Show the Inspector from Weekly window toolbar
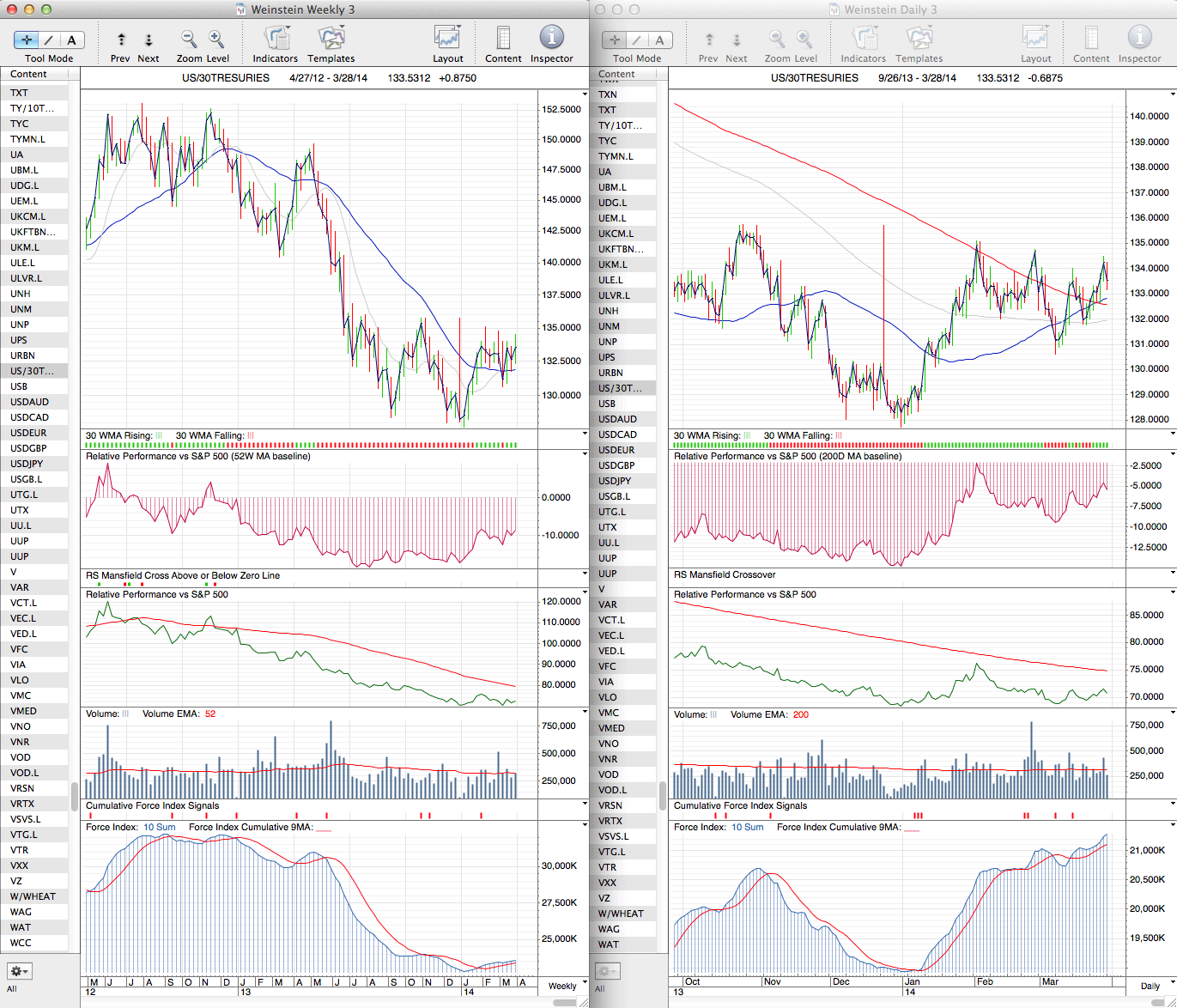1177x1008 pixels. coord(551,39)
